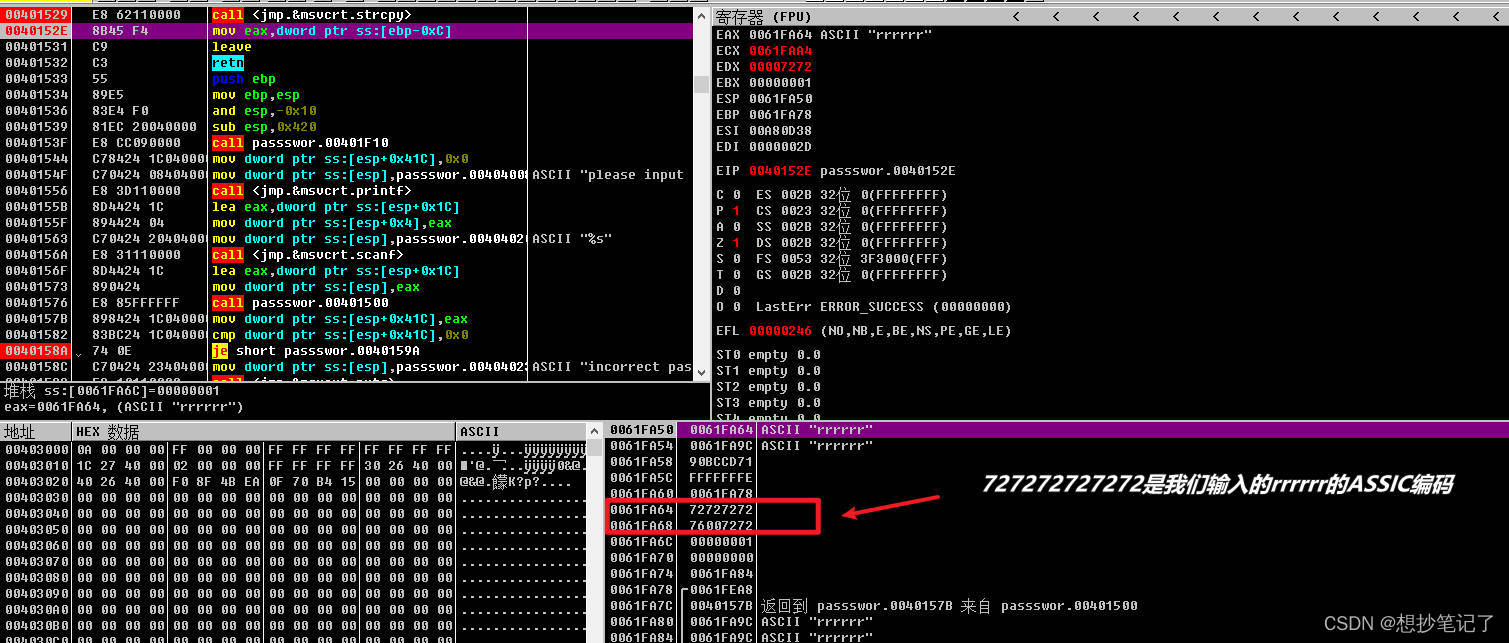Click the call passswor.00401500 instruction

[x=300, y=303]
